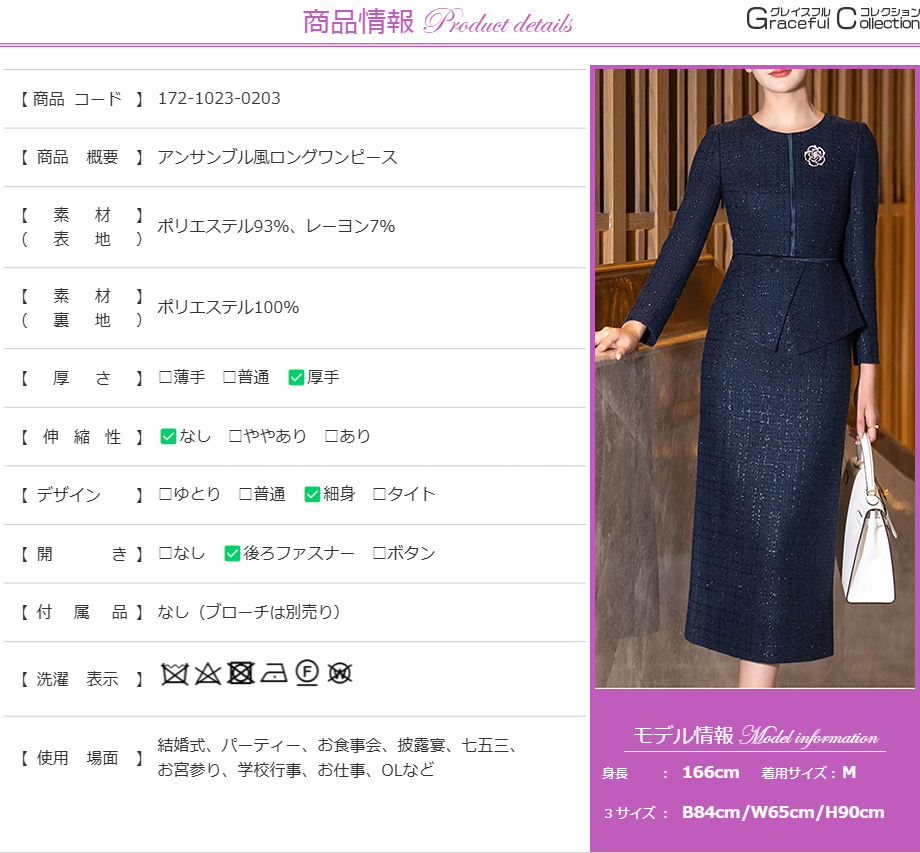Check the ややあり stretch option

(x=235, y=436)
